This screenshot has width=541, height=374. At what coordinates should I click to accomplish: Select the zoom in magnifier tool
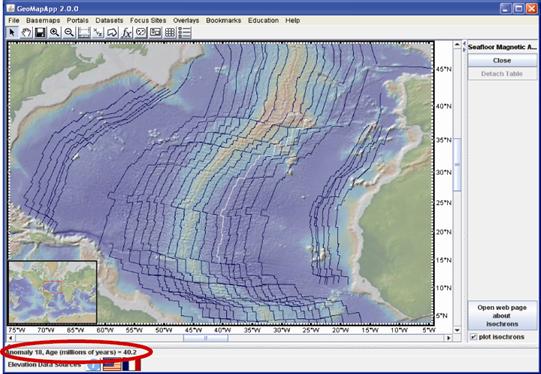click(55, 32)
